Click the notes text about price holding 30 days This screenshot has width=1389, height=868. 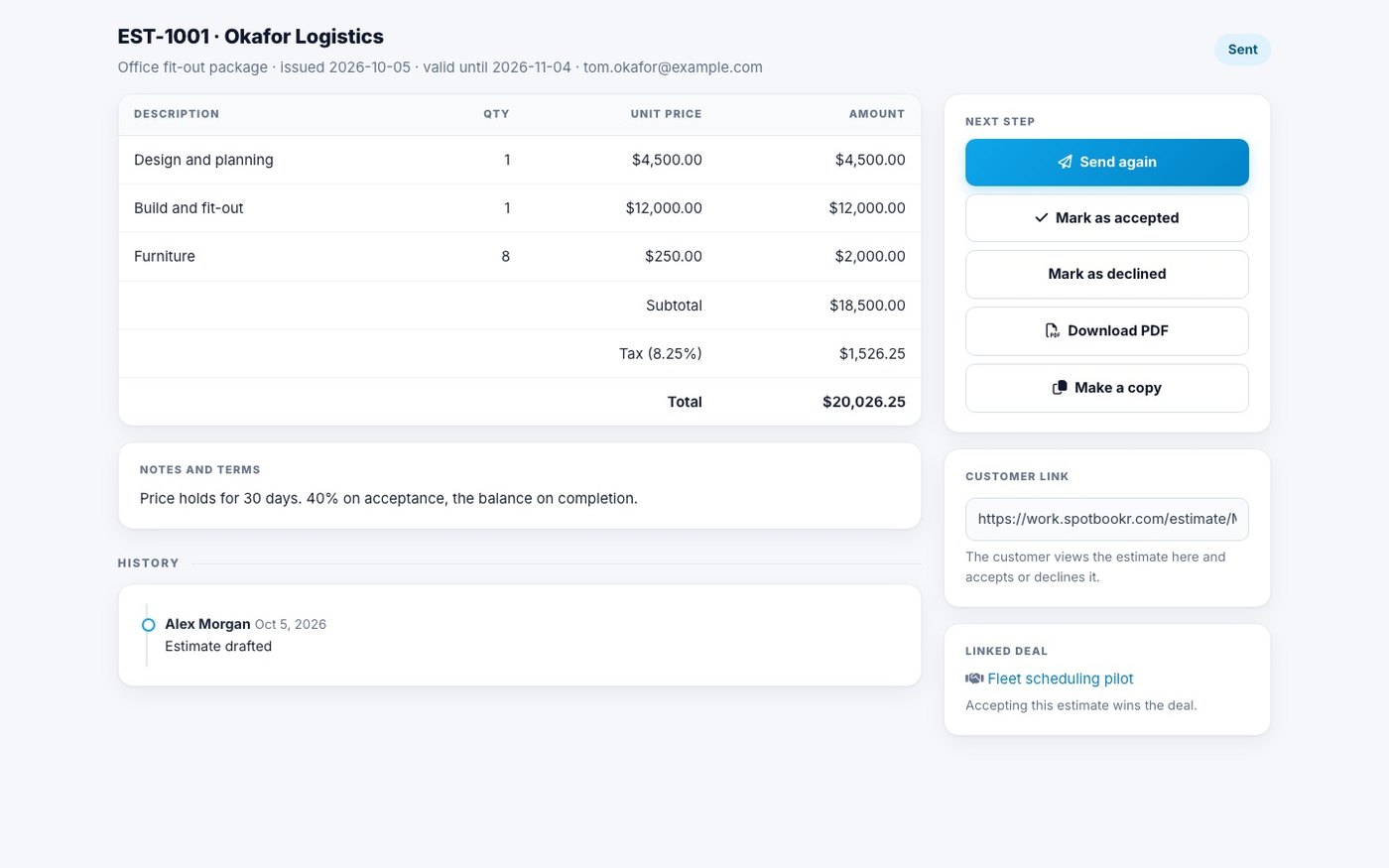pyautogui.click(x=389, y=498)
